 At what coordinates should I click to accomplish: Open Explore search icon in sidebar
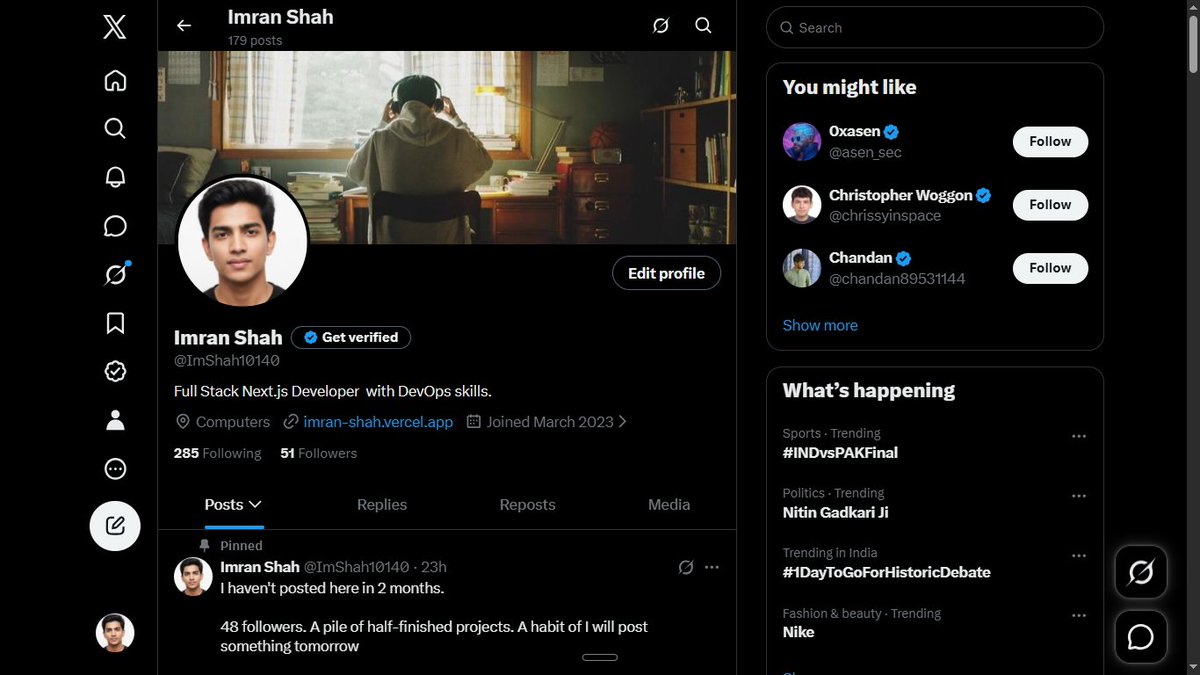pyautogui.click(x=115, y=128)
